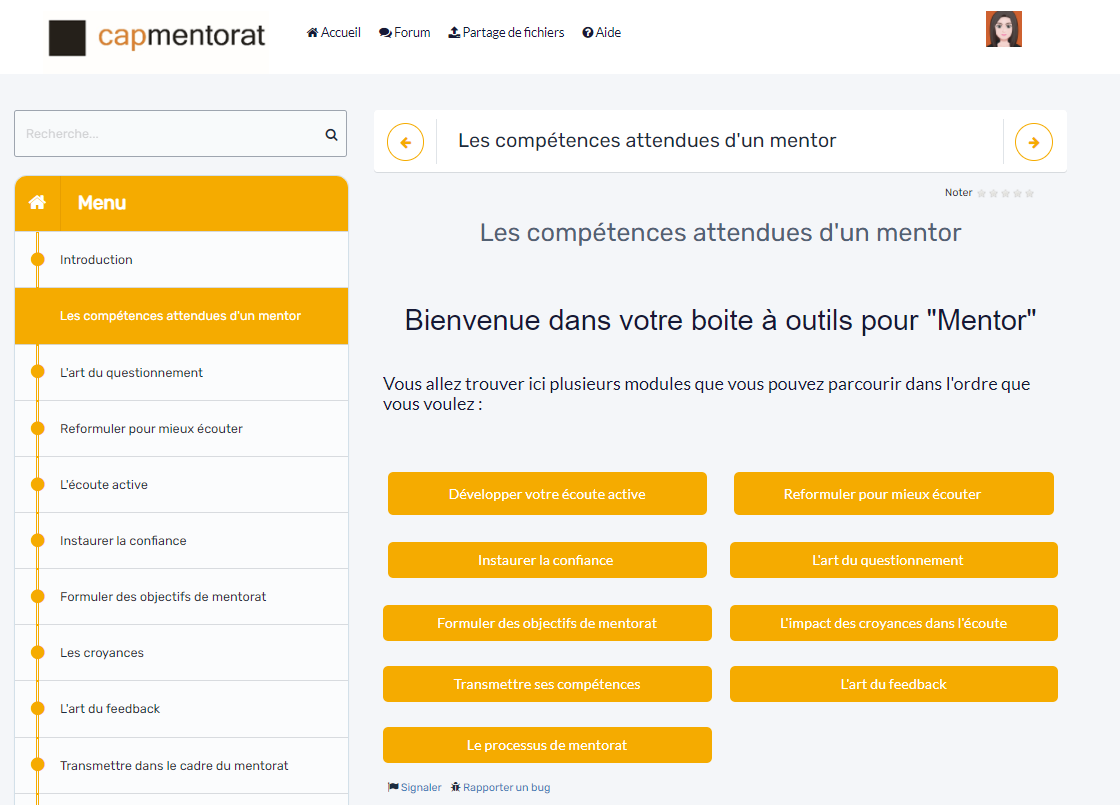Go to previous page with left arrow
This screenshot has width=1120, height=805.
pos(405,142)
